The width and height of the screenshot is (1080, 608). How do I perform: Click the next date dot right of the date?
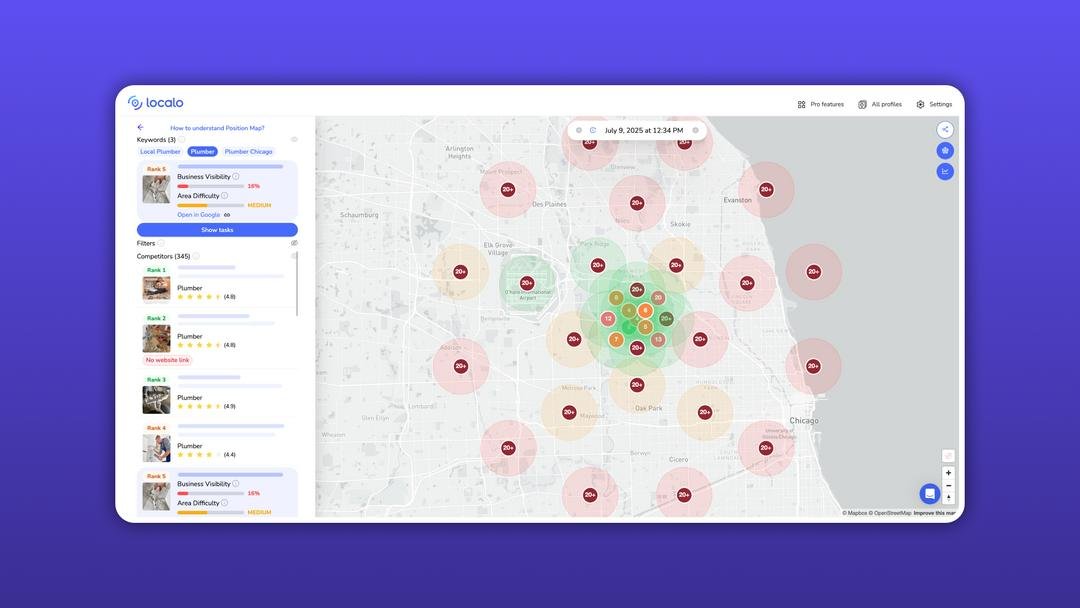(696, 130)
